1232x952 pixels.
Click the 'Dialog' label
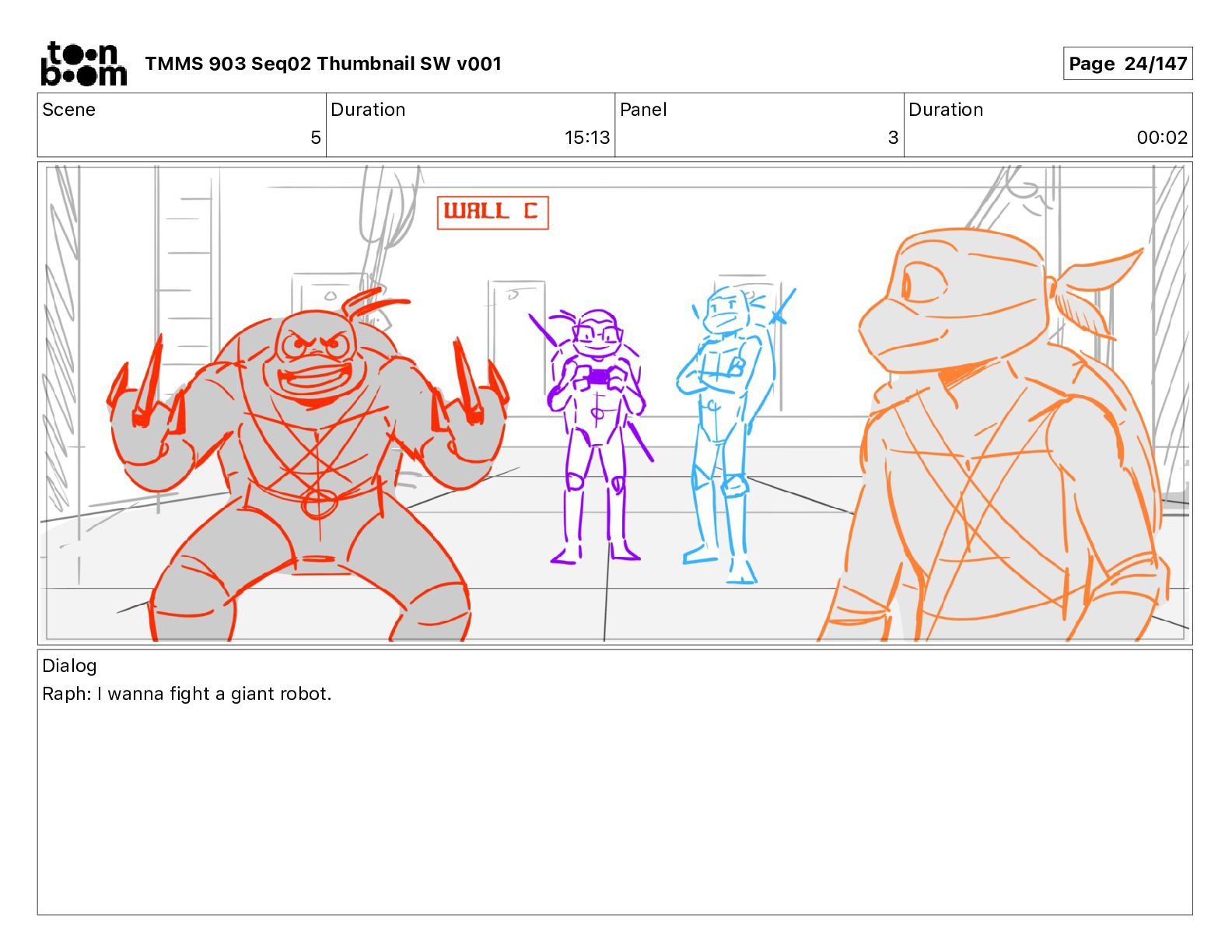(x=69, y=666)
